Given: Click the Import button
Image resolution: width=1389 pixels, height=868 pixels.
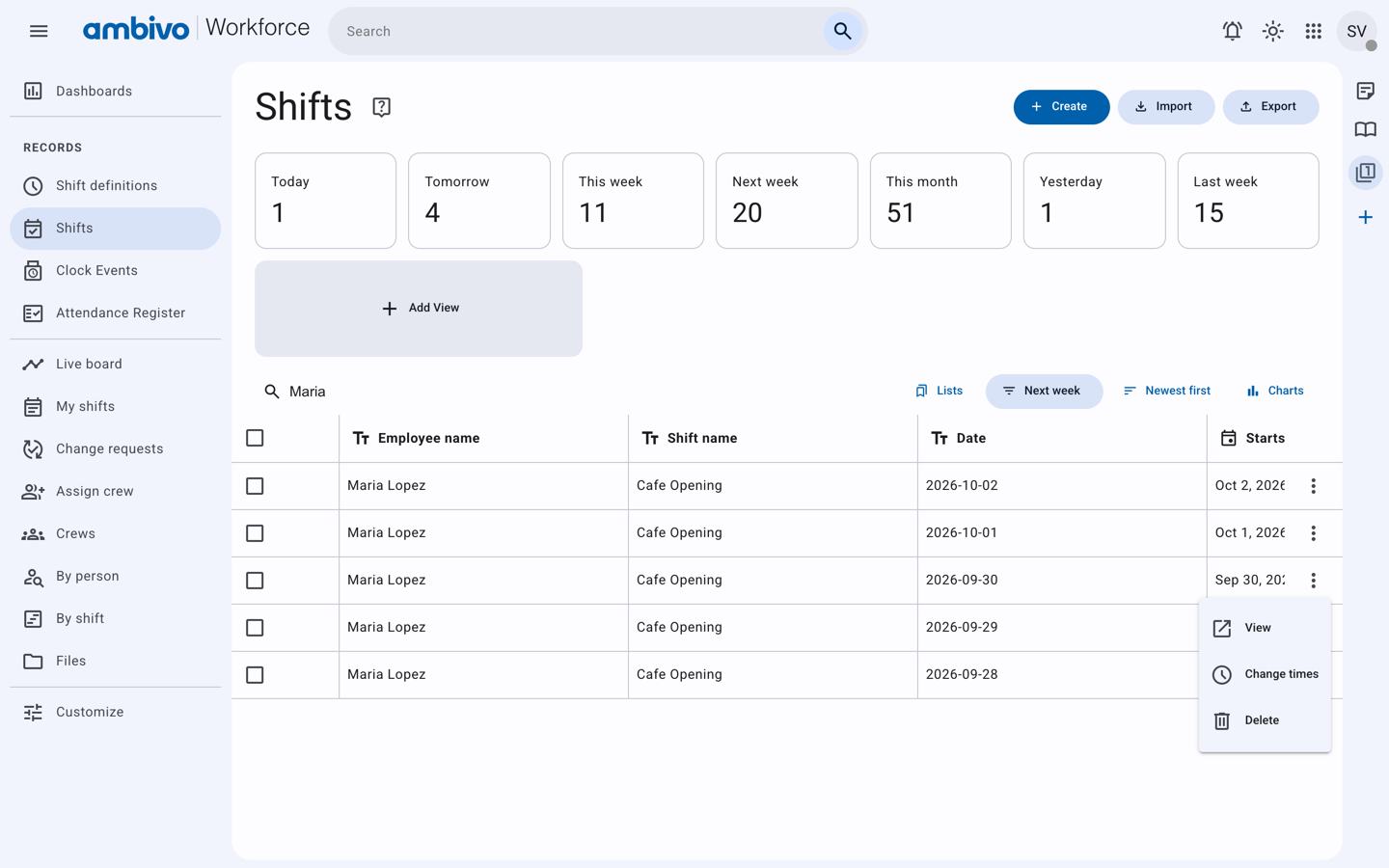Looking at the screenshot, I should (1165, 107).
